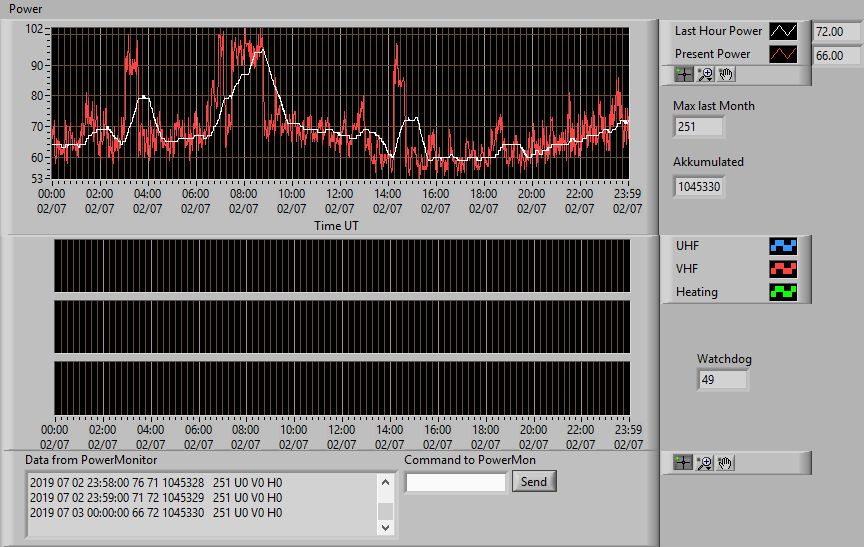Select the lower graph palette zoom tool
864x547 pixels.
[704, 463]
